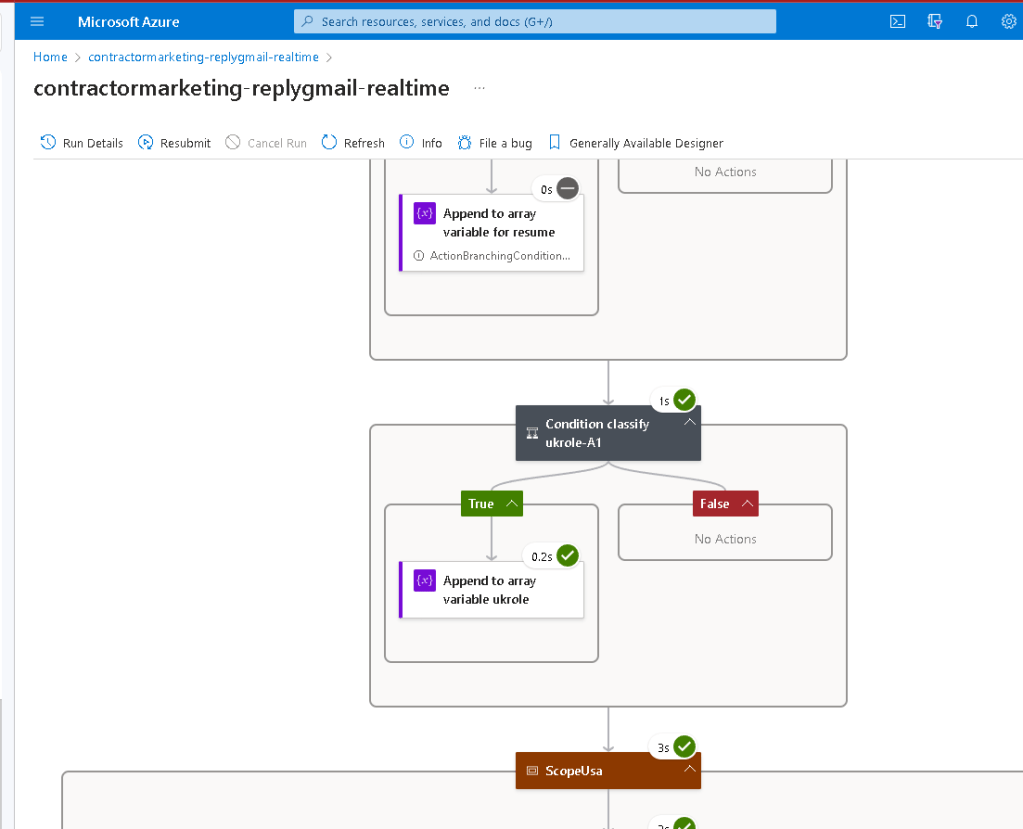This screenshot has height=829, width=1023.
Task: Open portal settings gear
Action: click(1009, 22)
